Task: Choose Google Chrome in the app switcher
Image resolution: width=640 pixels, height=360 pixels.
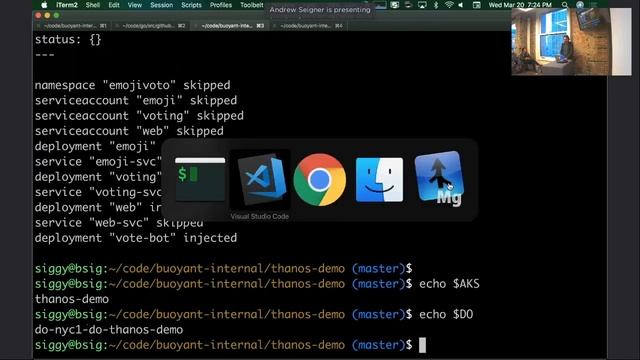Action: (320, 180)
